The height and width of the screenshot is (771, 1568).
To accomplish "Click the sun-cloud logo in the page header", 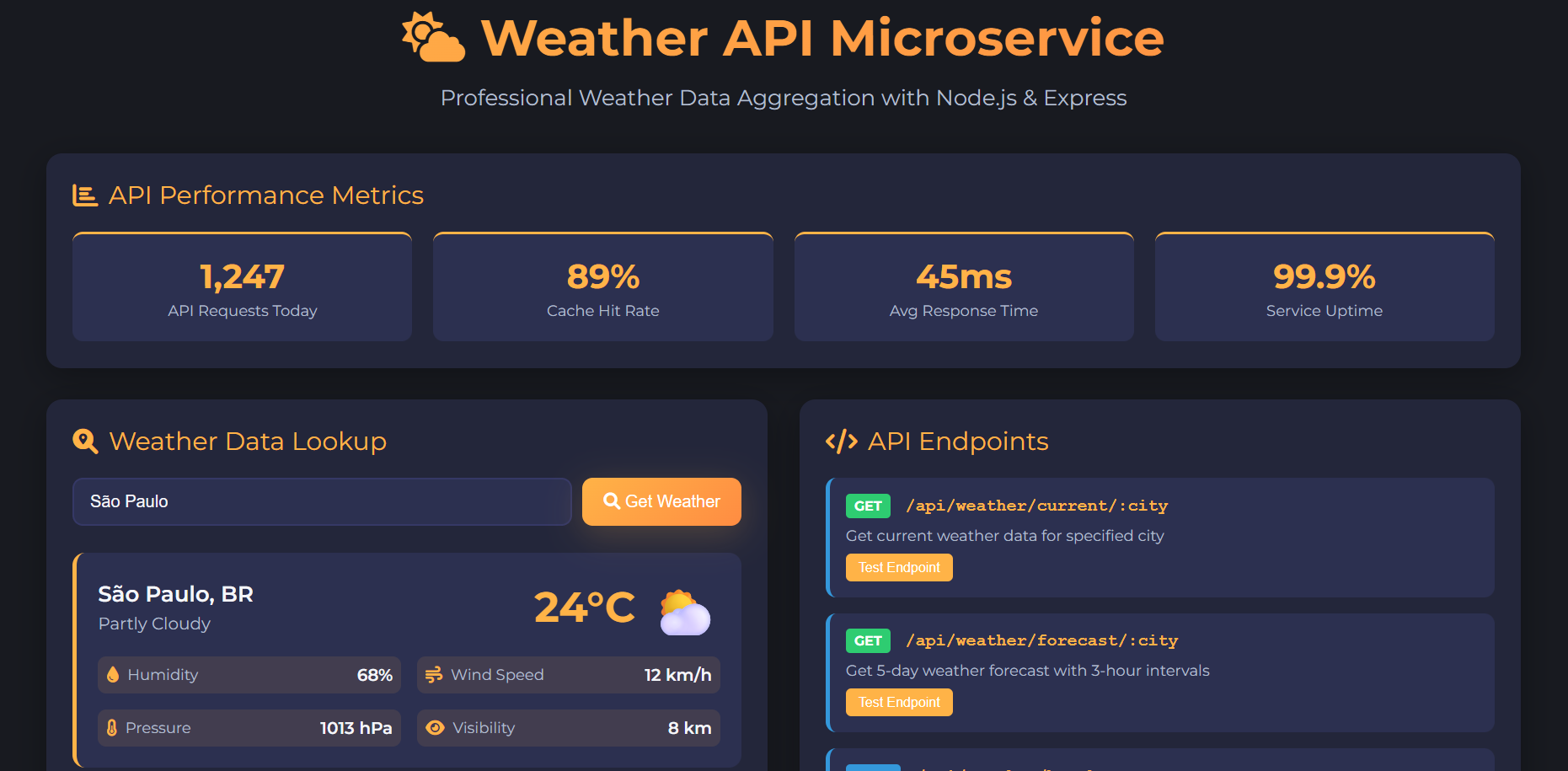I will pyautogui.click(x=431, y=39).
